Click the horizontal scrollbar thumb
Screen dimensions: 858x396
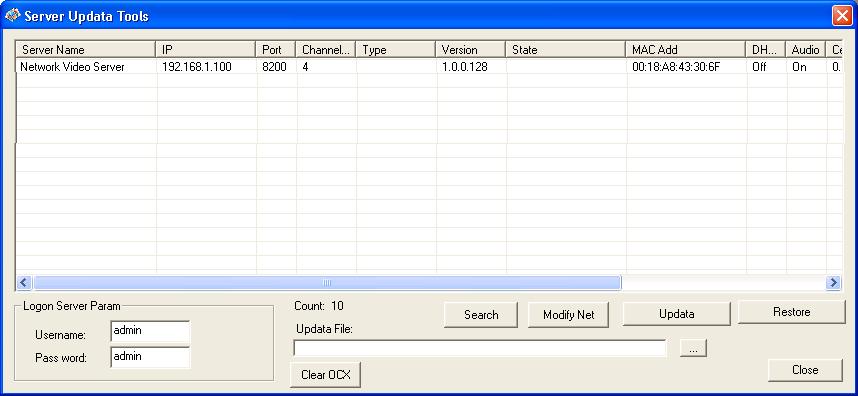pos(327,283)
